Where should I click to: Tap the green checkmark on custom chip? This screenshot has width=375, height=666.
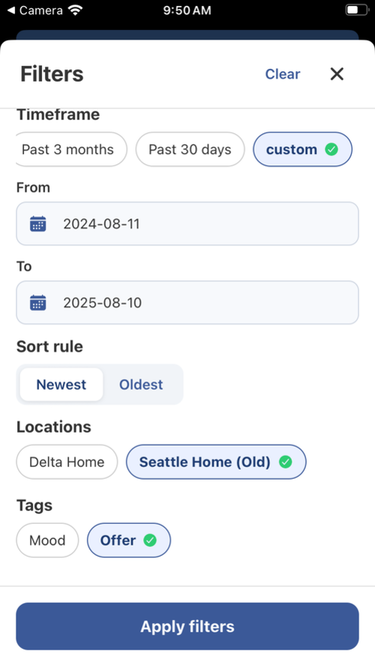[x=332, y=149]
